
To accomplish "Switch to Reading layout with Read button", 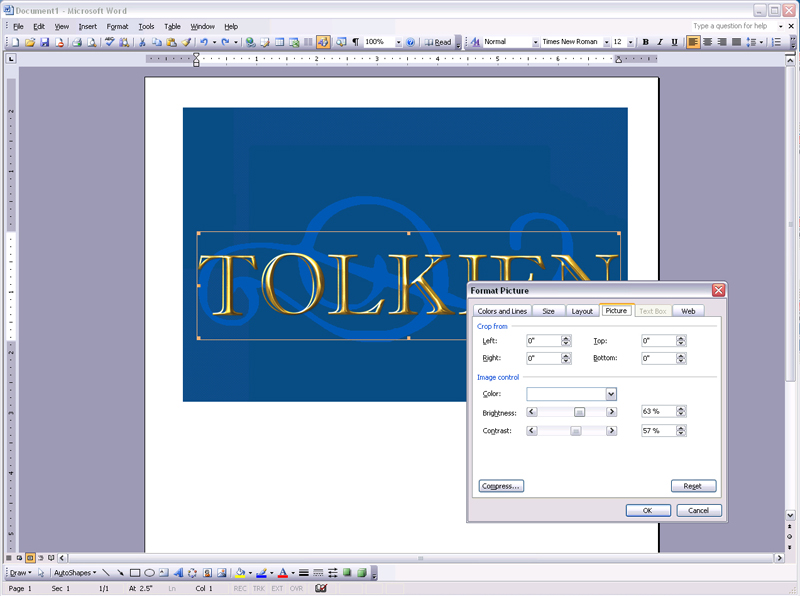I will tap(438, 42).
